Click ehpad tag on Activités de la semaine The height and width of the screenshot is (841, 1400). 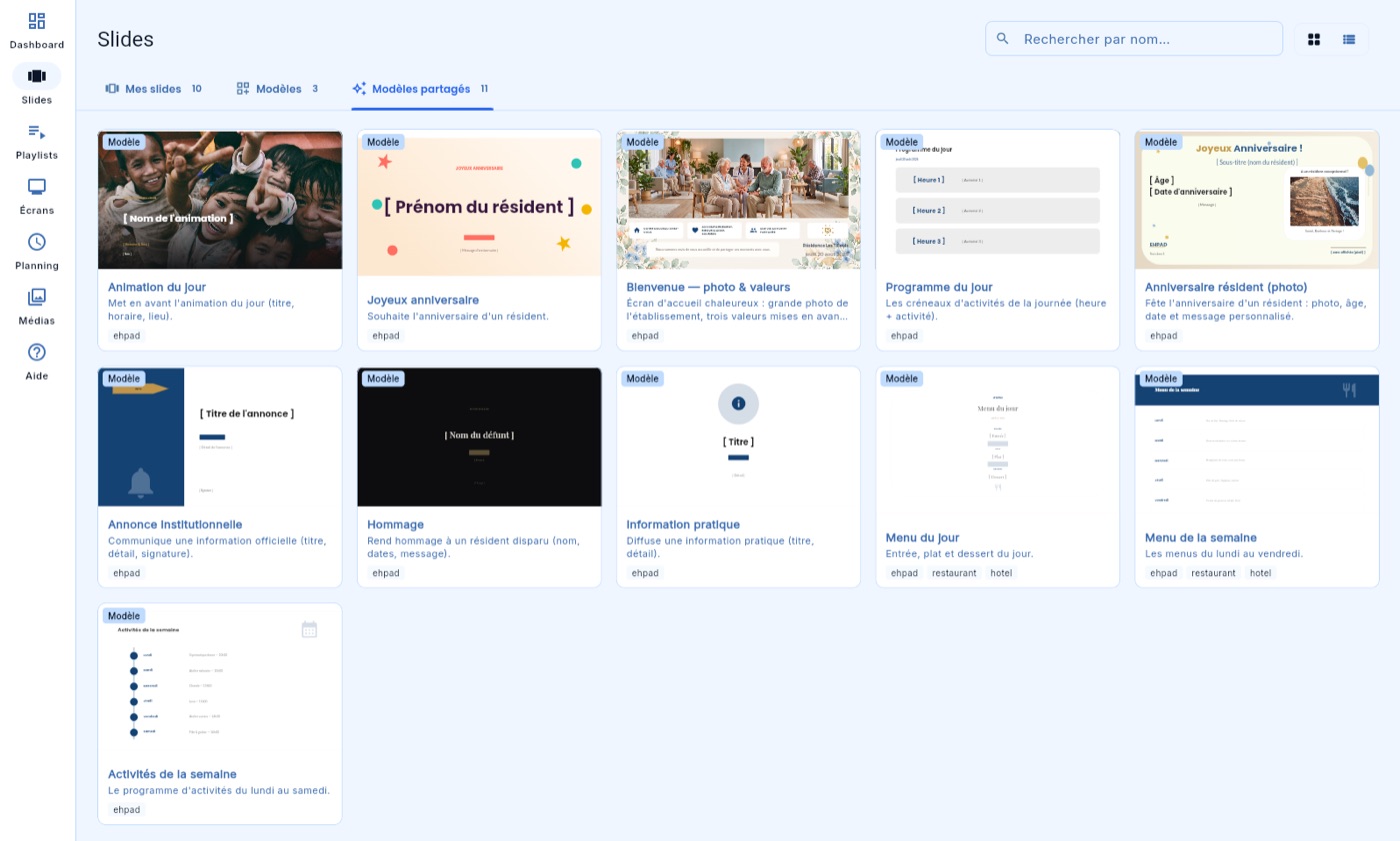(126, 810)
